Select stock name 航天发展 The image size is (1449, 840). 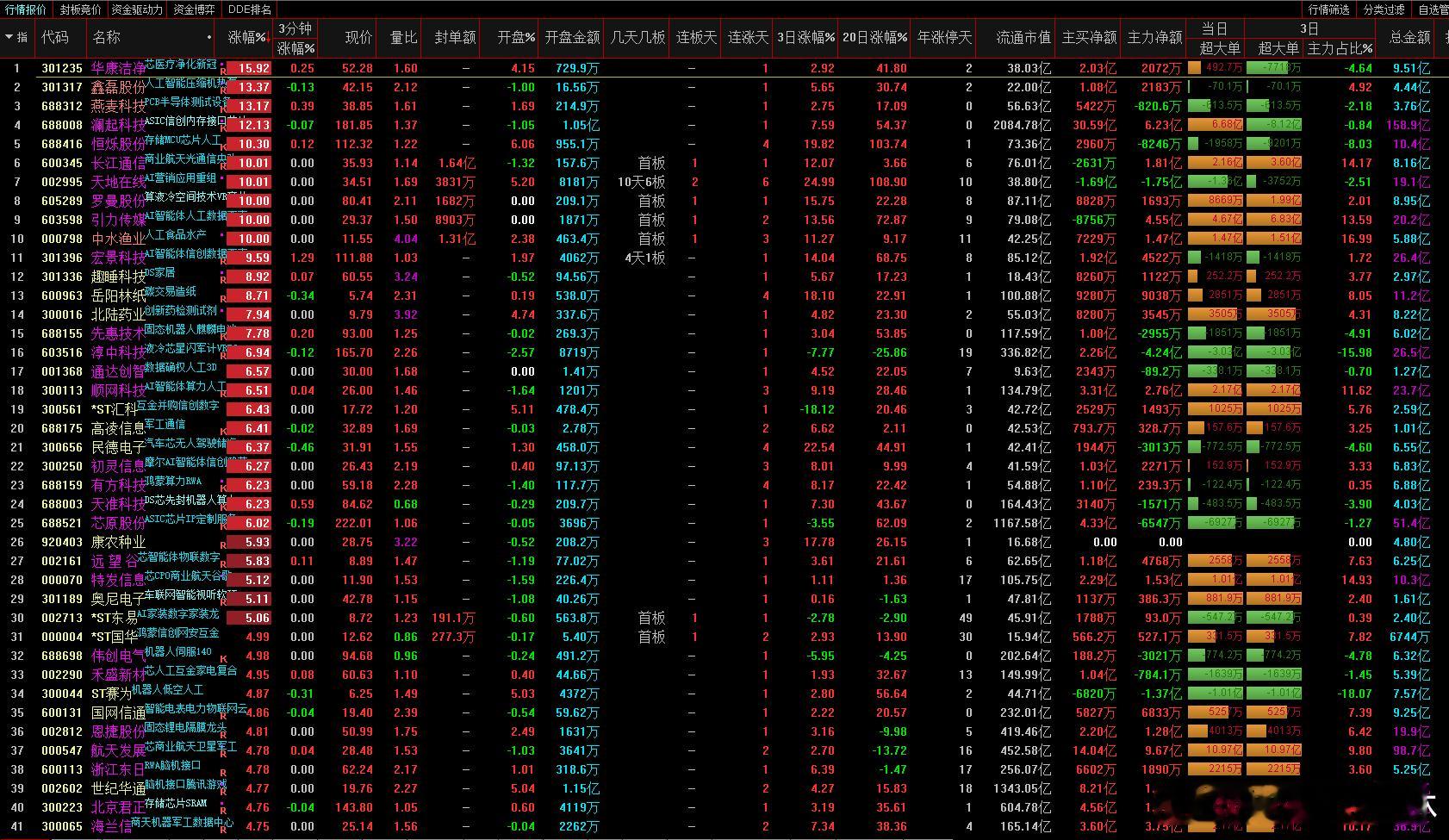pos(119,750)
